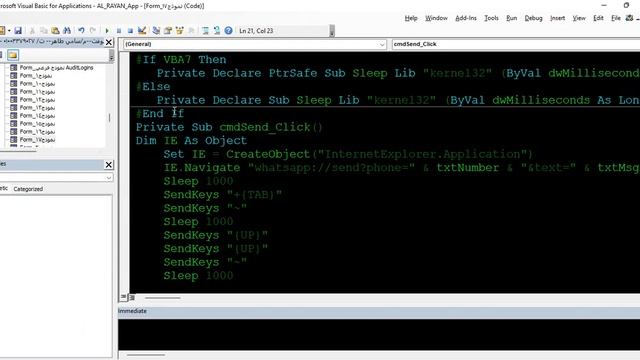Run the macro with the green play icon
The height and width of the screenshot is (360, 640).
[107, 31]
